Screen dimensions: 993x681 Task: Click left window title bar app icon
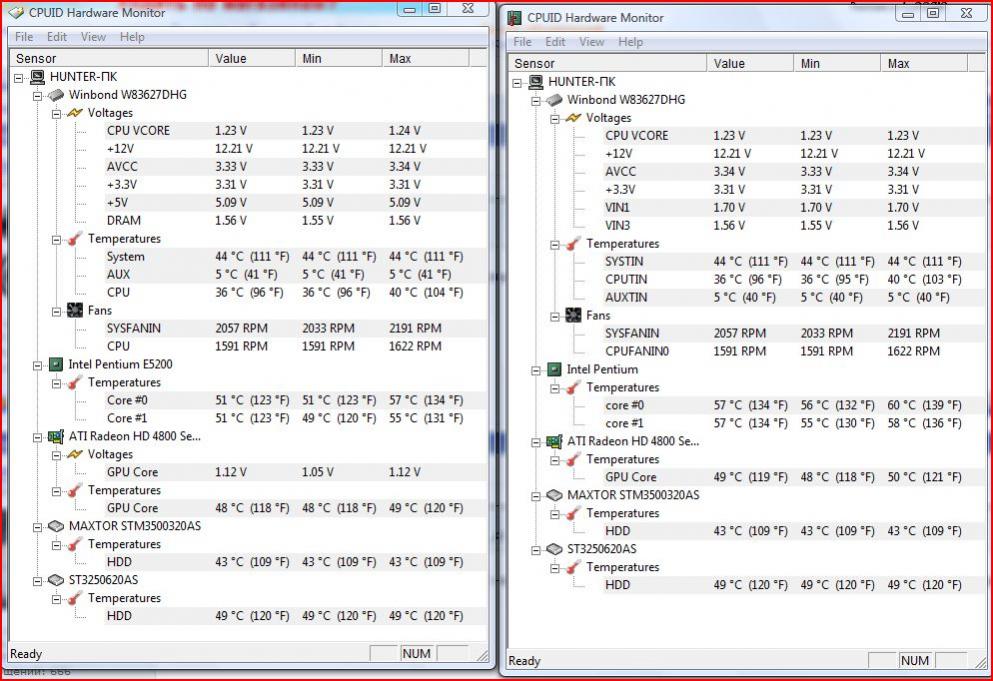point(16,13)
